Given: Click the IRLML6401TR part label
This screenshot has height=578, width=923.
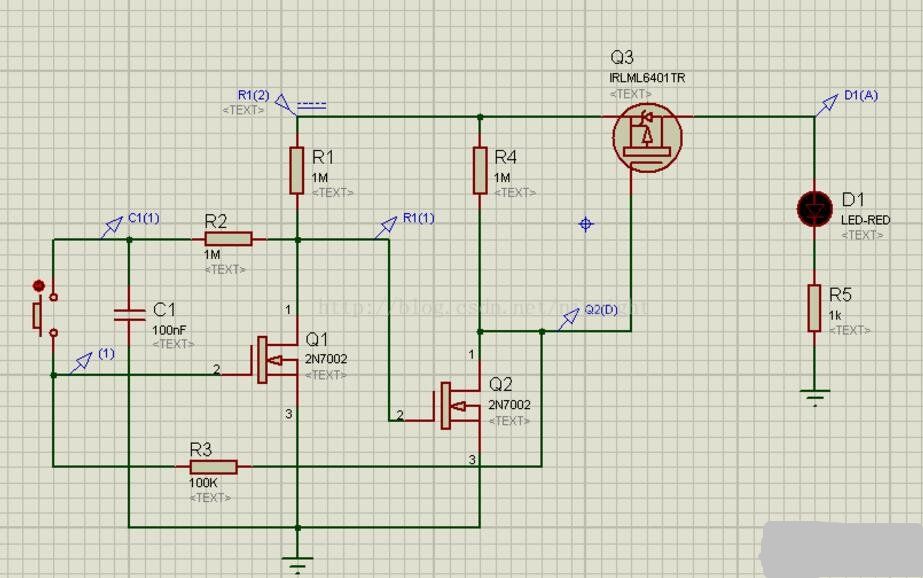Looking at the screenshot, I should click(647, 78).
